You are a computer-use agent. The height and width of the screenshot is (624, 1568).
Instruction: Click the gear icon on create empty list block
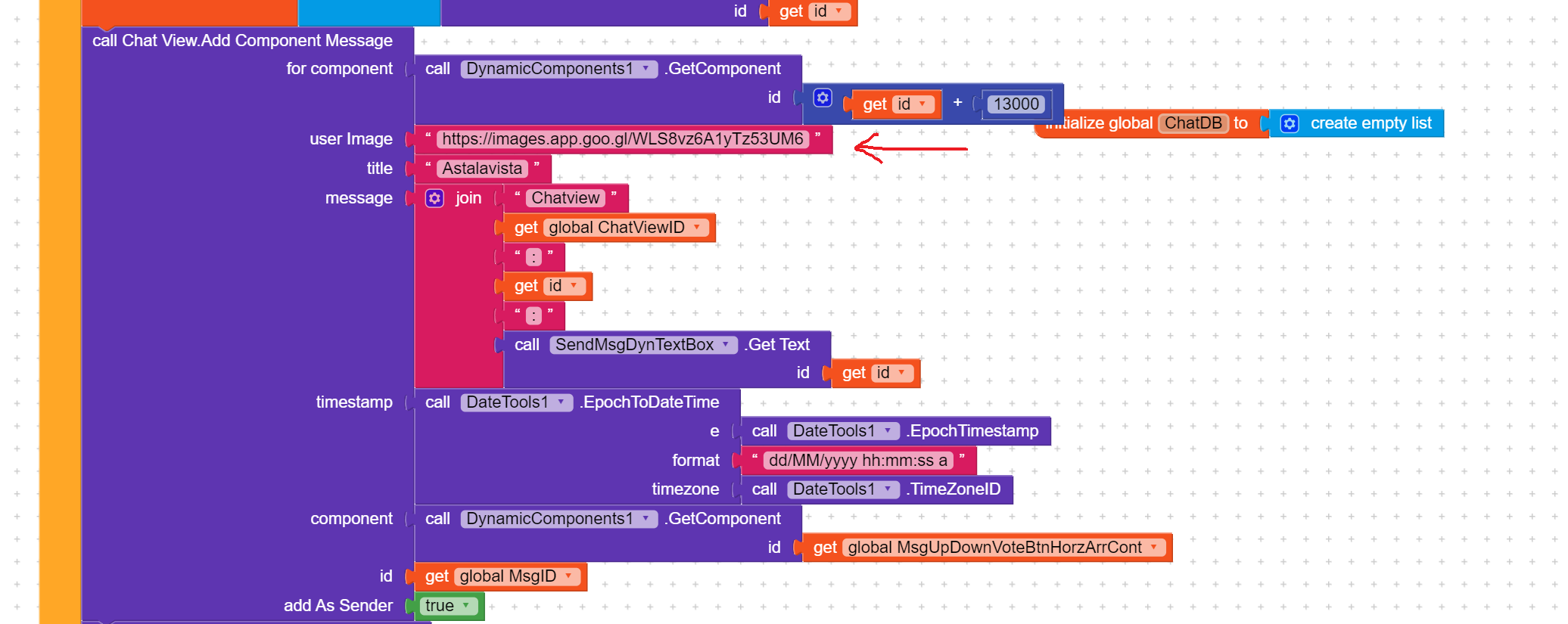[1290, 123]
